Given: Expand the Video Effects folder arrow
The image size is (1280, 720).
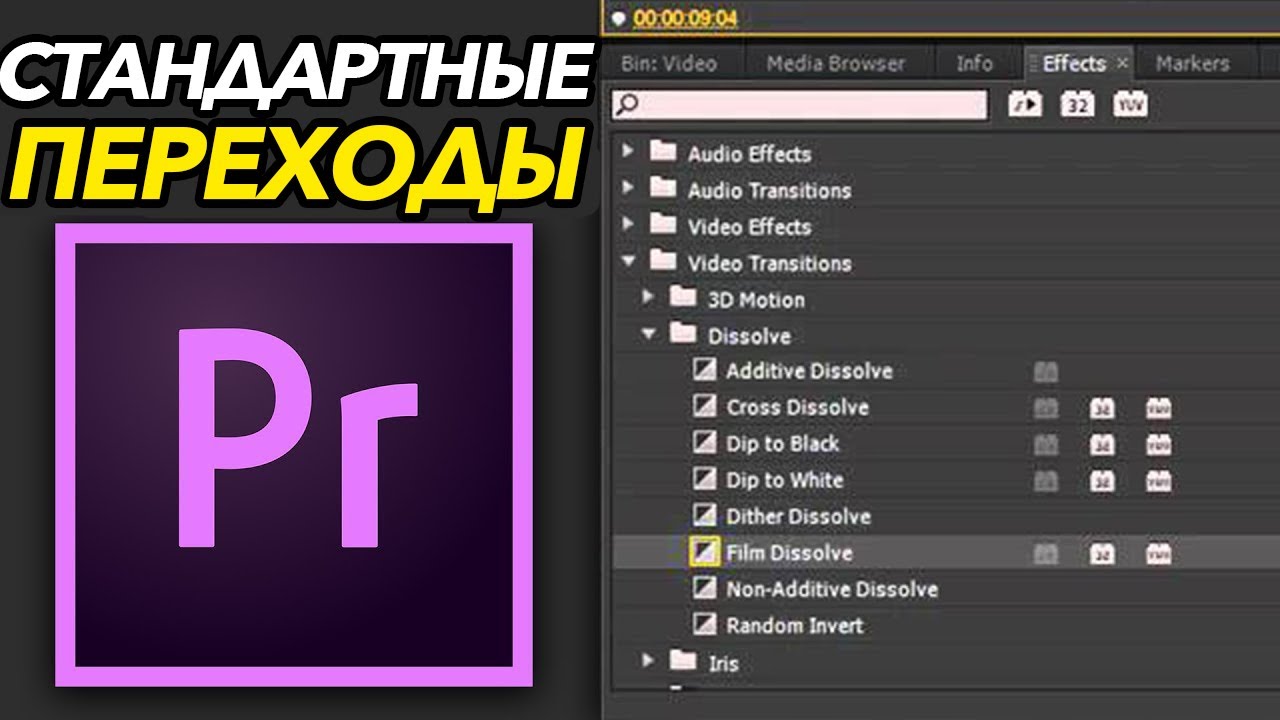Looking at the screenshot, I should pos(628,225).
